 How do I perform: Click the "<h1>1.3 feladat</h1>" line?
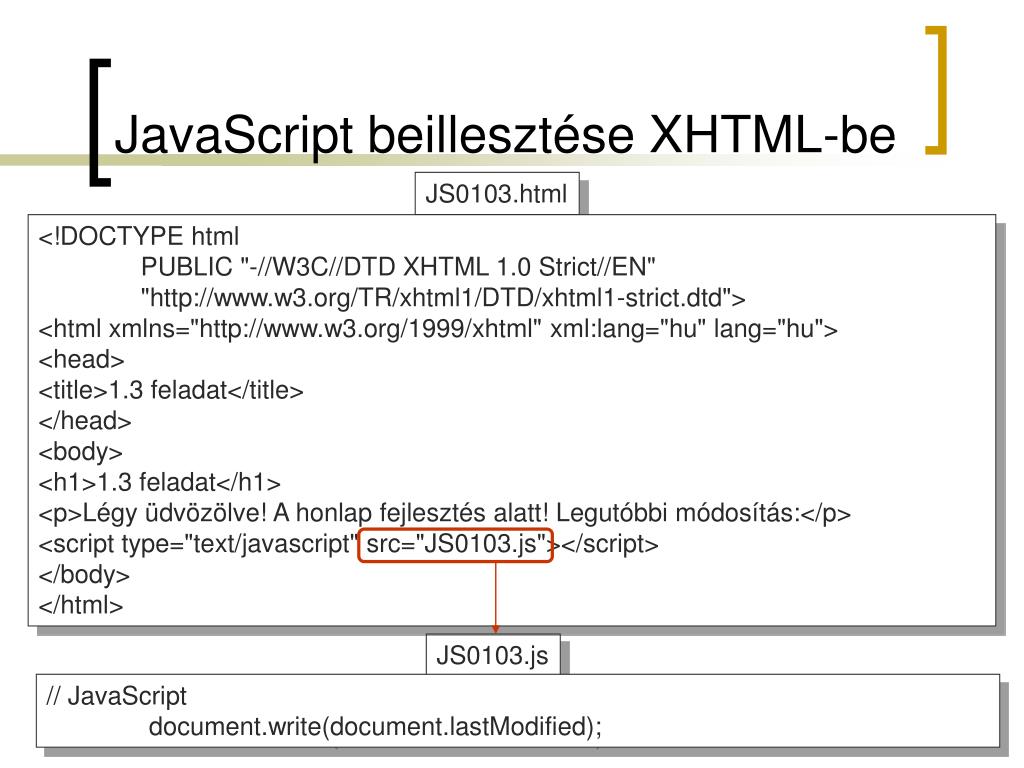click(x=159, y=483)
